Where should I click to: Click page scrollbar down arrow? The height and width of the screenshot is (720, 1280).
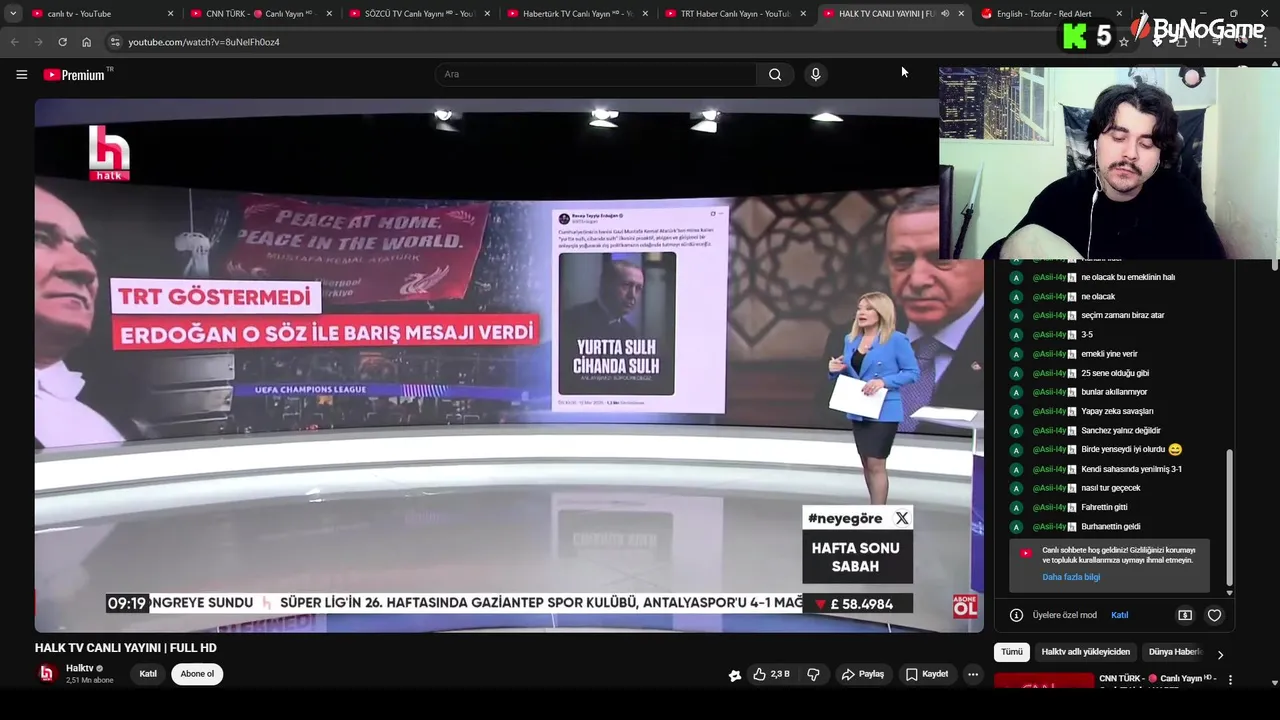(x=1275, y=683)
